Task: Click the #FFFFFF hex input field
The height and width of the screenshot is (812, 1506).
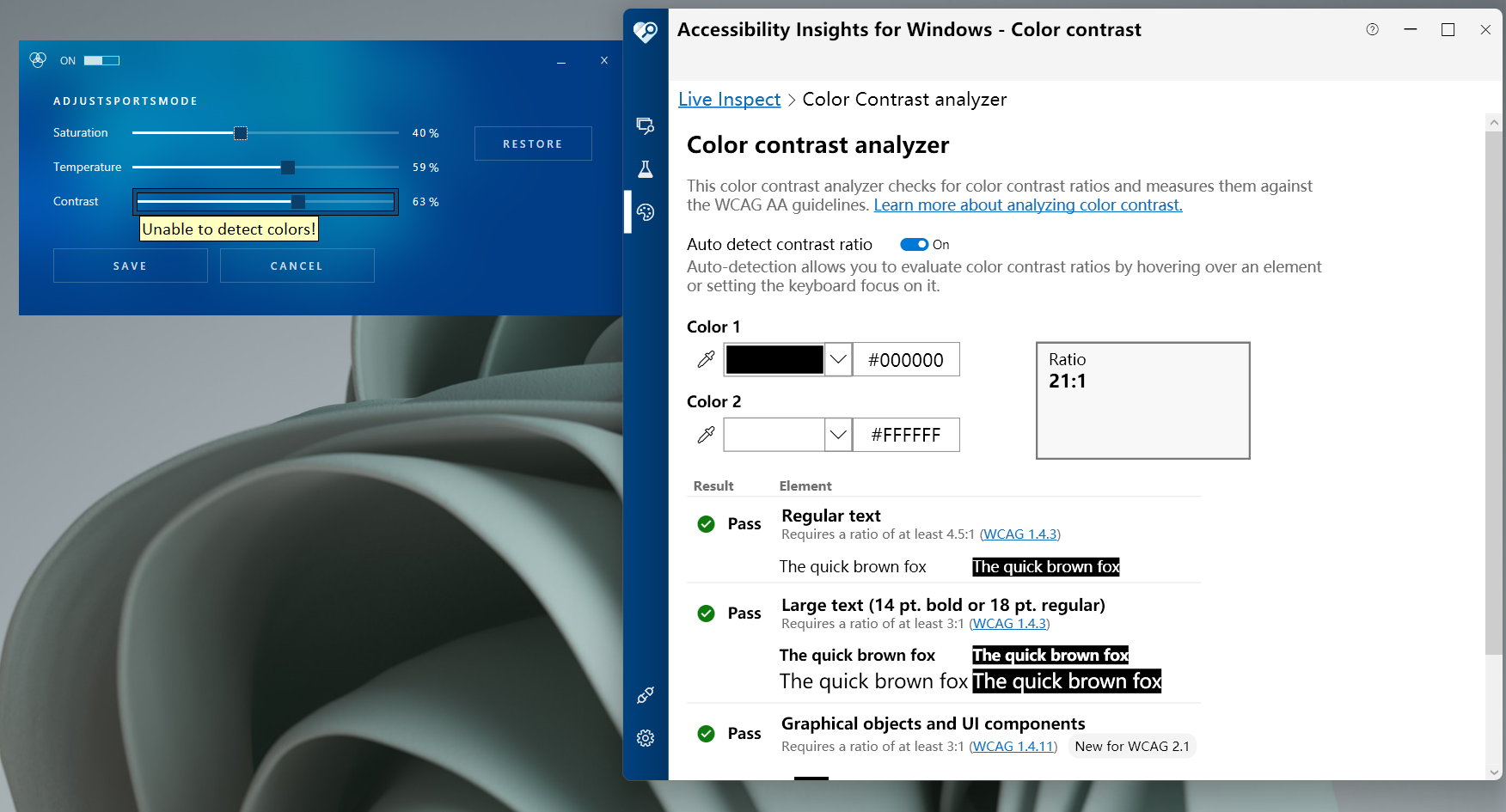Action: point(906,435)
